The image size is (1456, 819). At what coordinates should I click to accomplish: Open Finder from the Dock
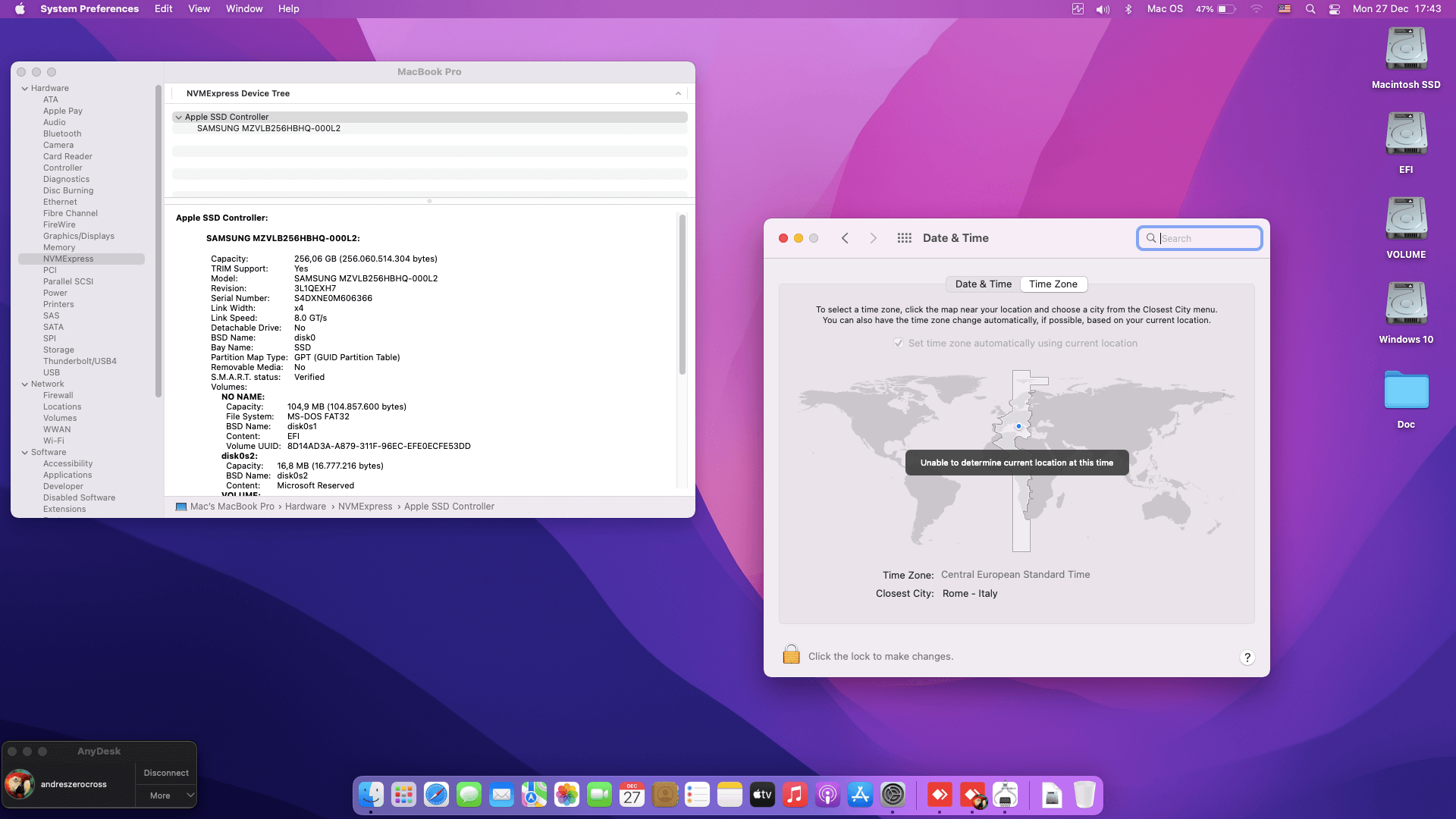tap(371, 795)
